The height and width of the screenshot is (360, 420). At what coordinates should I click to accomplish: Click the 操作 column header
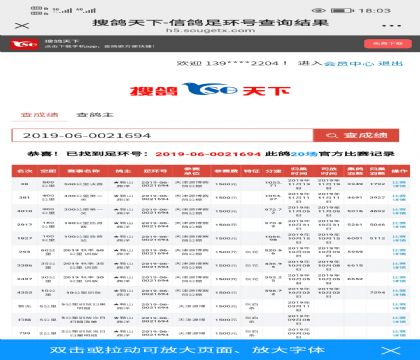(x=399, y=171)
